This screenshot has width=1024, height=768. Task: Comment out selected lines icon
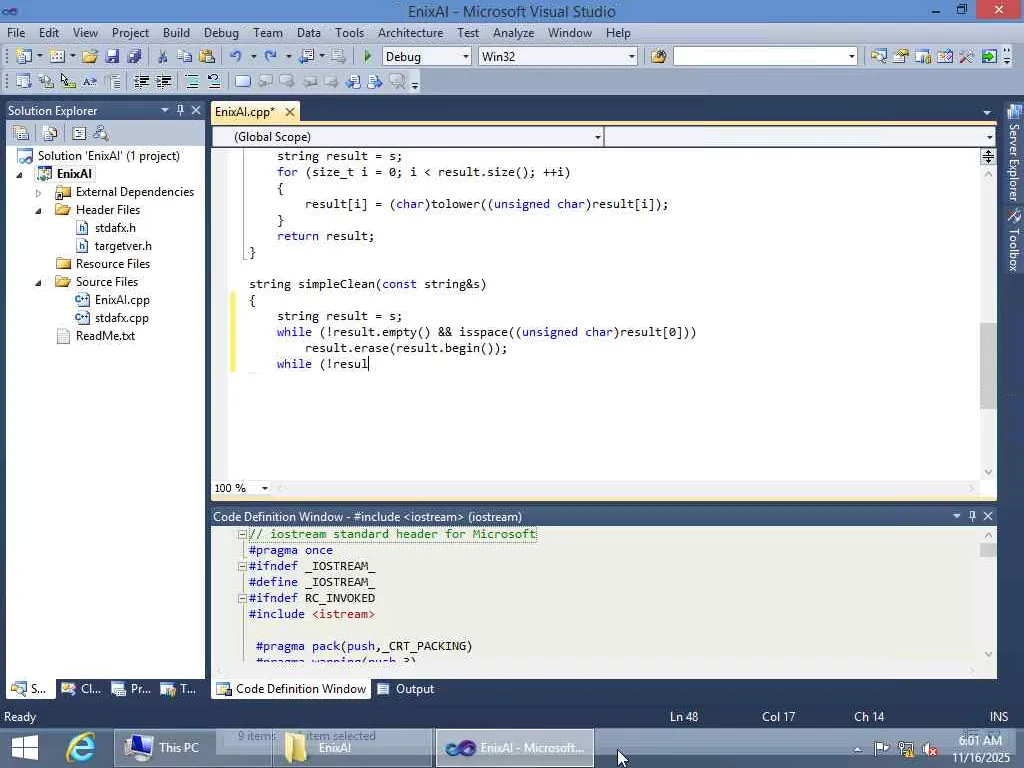click(x=192, y=82)
